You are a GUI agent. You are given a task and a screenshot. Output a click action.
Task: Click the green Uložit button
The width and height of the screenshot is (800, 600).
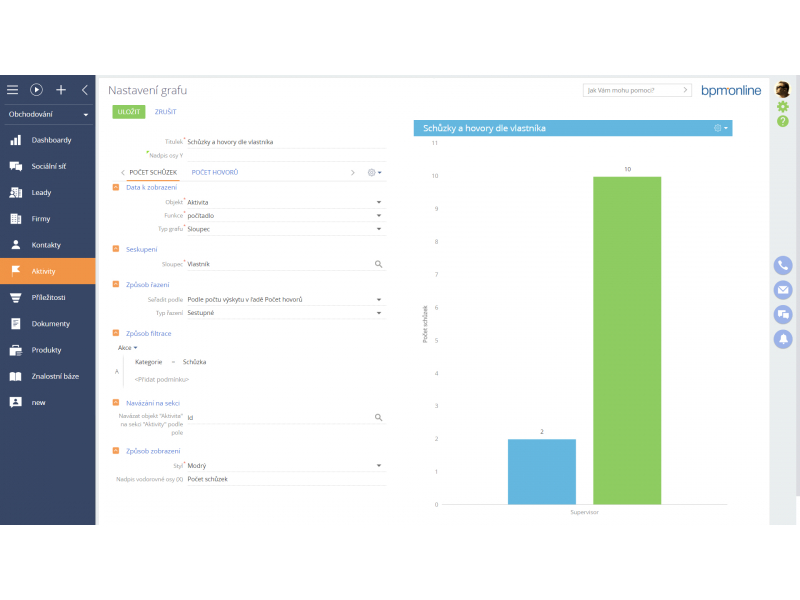coord(128,112)
